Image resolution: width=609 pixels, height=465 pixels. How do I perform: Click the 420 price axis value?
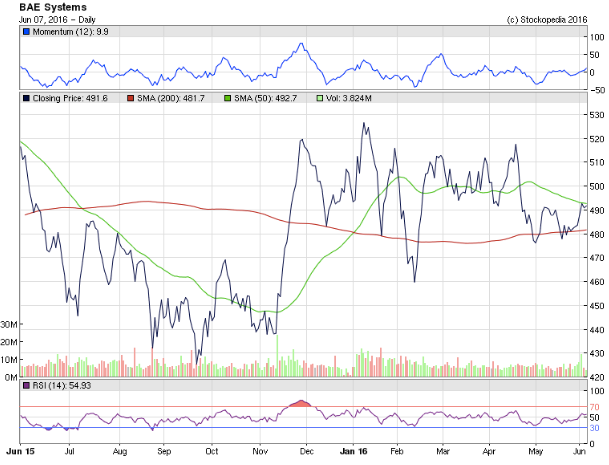point(597,377)
